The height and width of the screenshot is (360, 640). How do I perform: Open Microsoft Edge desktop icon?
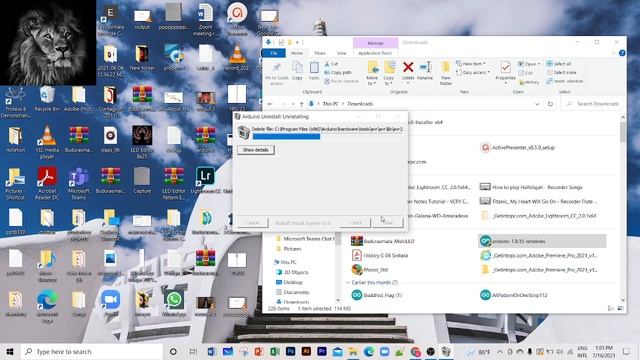pos(47,306)
